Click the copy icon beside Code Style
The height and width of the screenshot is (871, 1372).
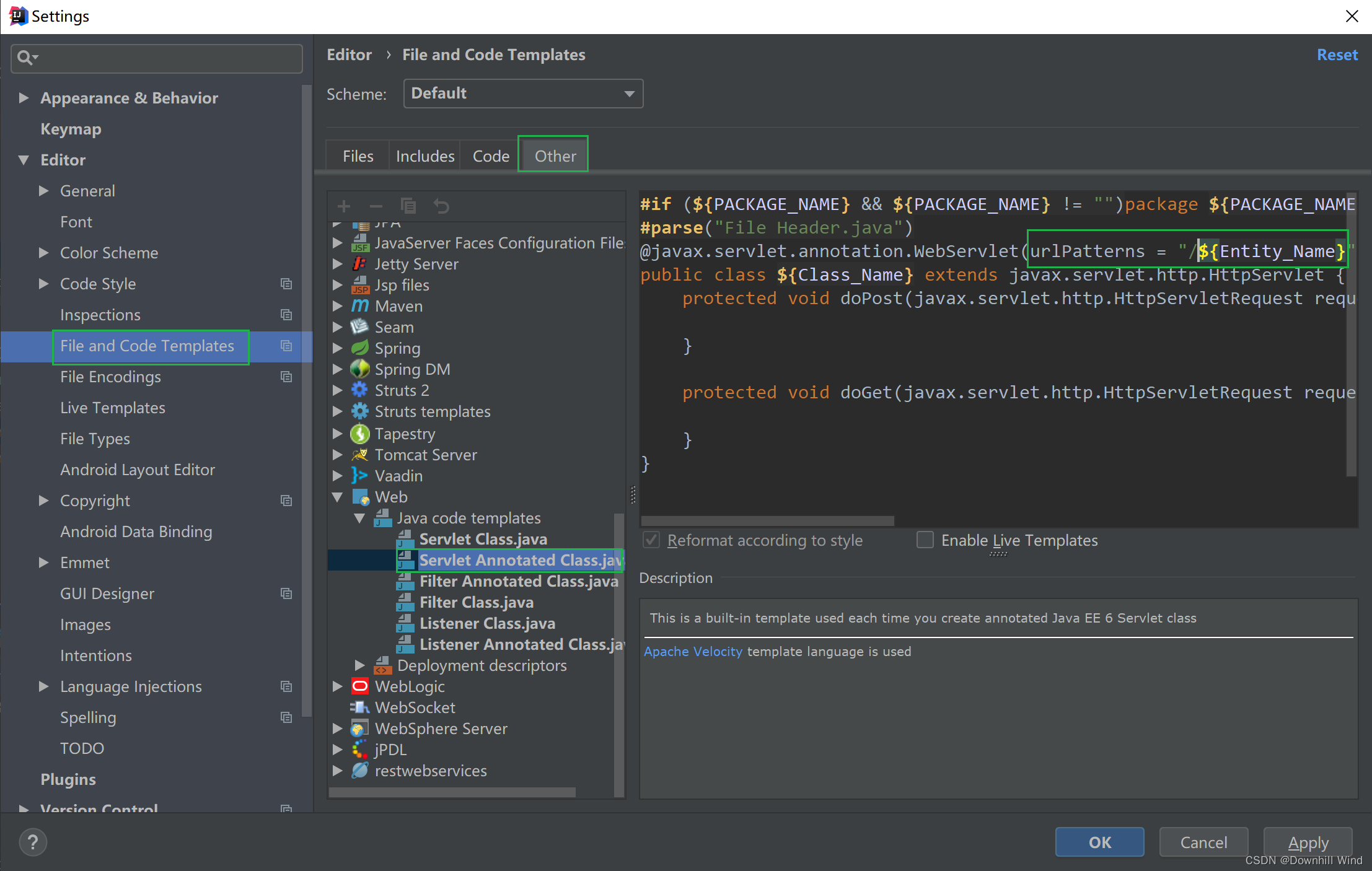point(286,284)
